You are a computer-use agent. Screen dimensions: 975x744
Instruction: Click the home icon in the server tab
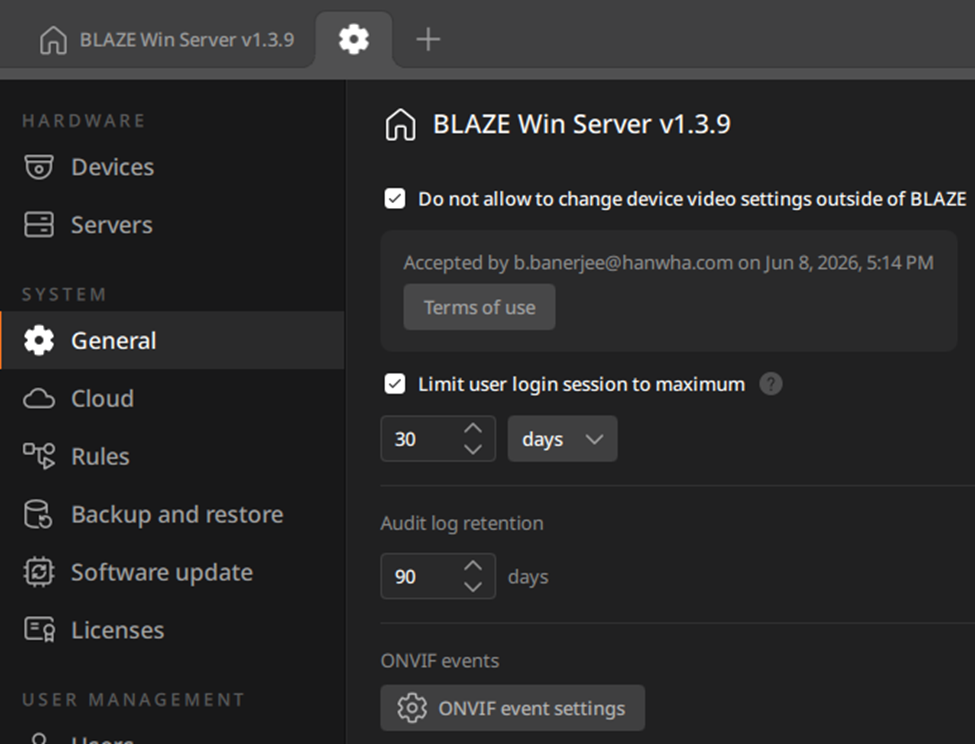53,40
